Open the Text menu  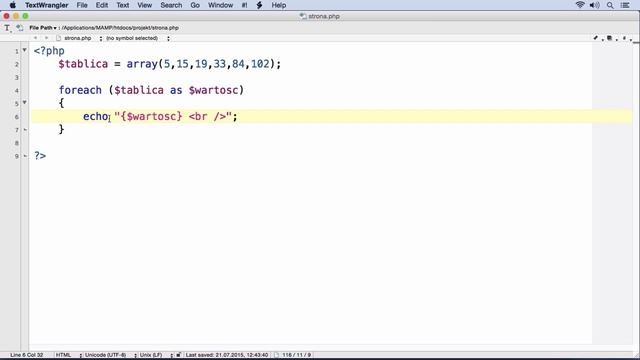click(122, 5)
